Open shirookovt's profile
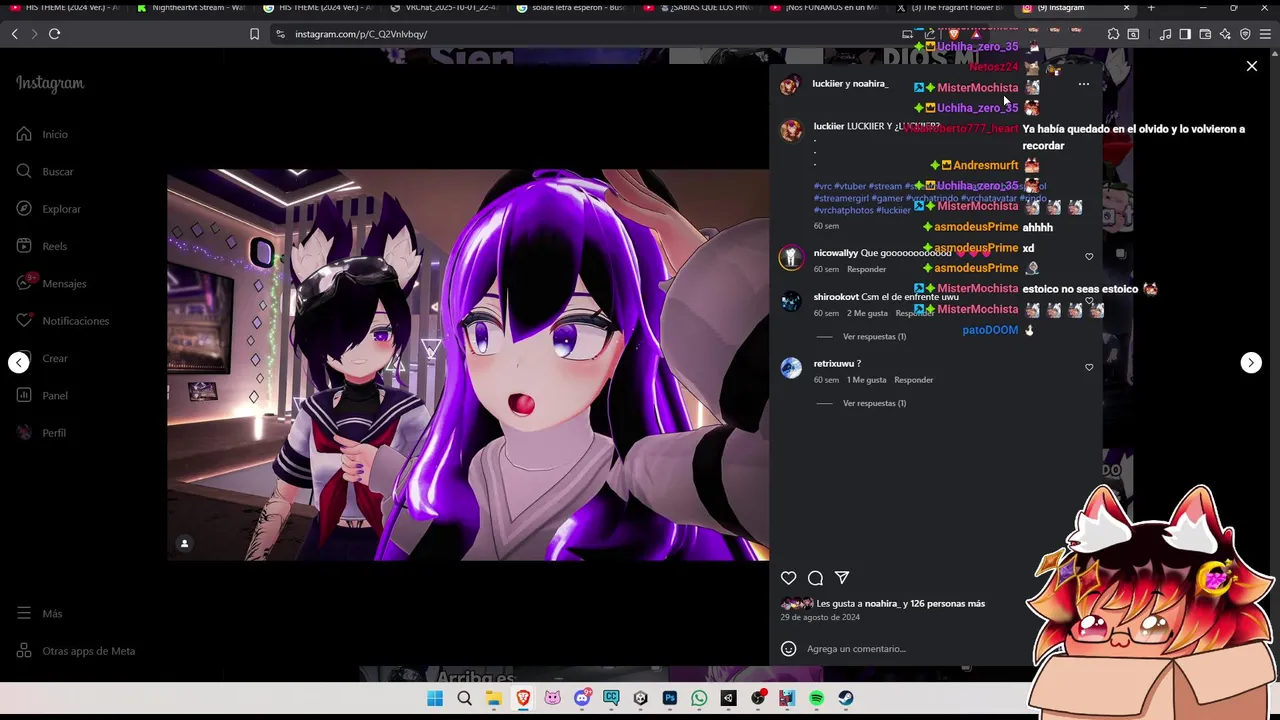 click(836, 297)
